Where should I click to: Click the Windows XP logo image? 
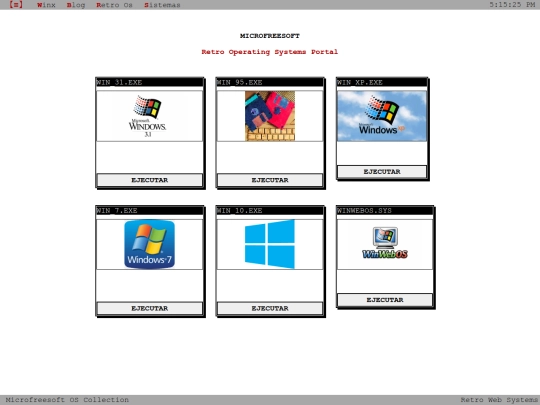coord(382,116)
